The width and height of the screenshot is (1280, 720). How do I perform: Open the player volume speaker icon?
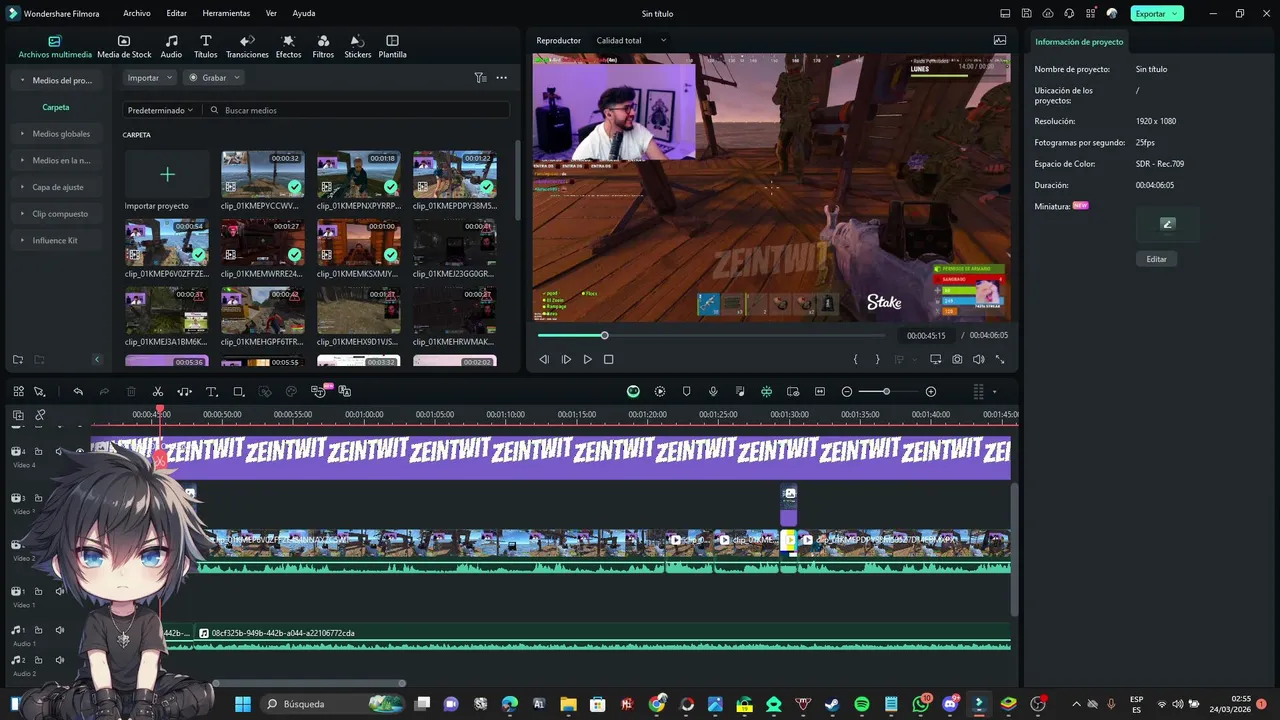[978, 359]
